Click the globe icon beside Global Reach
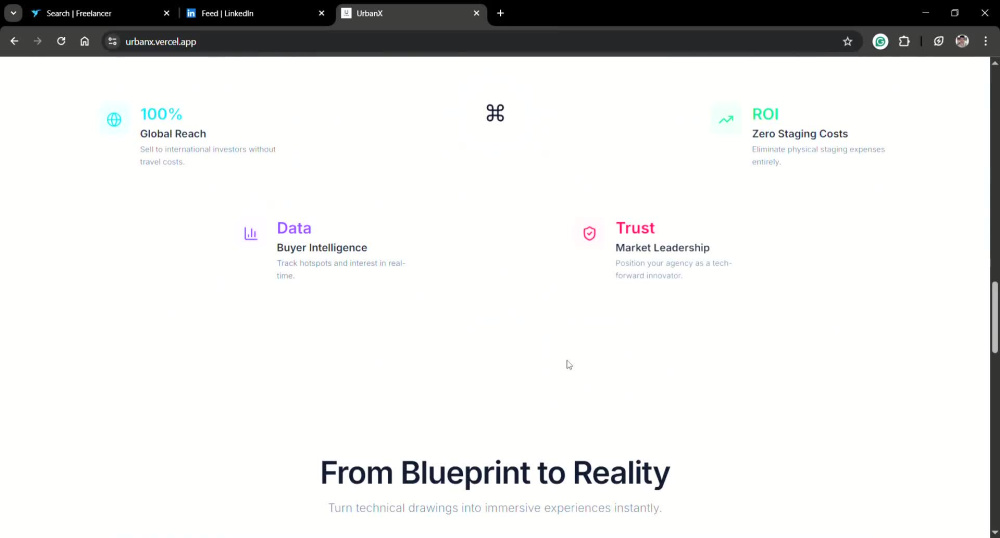This screenshot has width=1000, height=538. [x=114, y=119]
